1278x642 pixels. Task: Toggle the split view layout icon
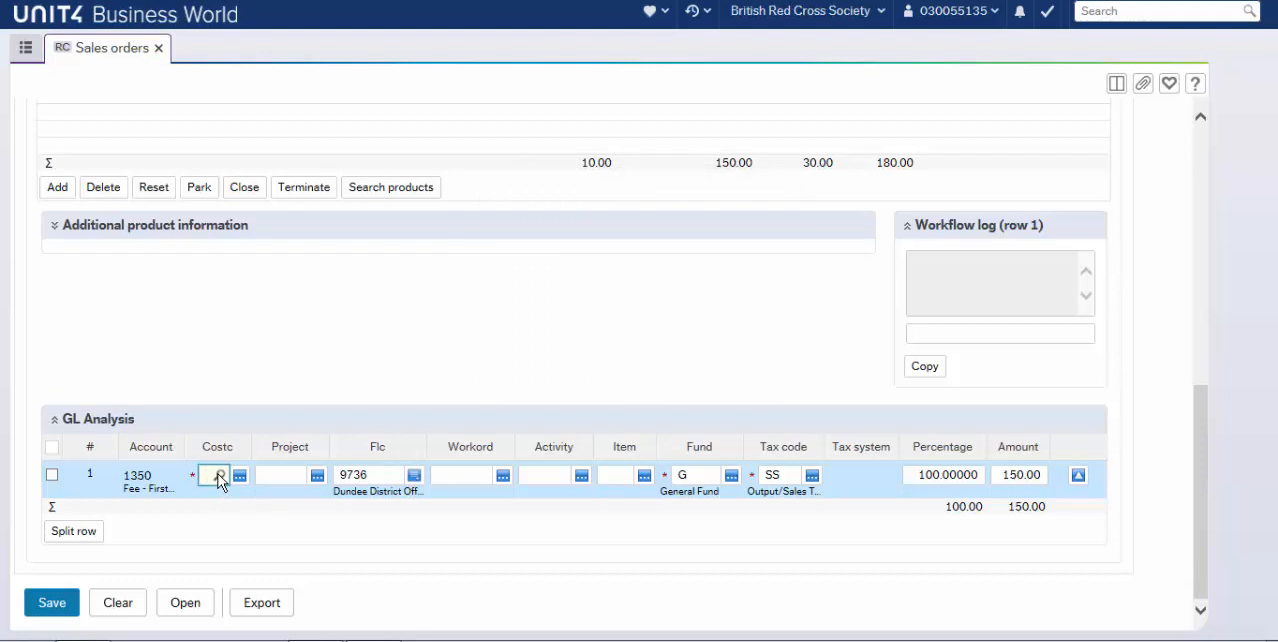tap(1117, 84)
